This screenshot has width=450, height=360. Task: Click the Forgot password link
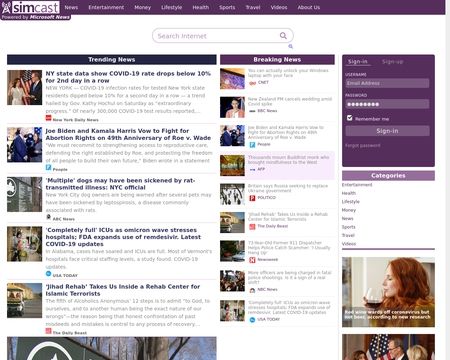pyautogui.click(x=363, y=145)
